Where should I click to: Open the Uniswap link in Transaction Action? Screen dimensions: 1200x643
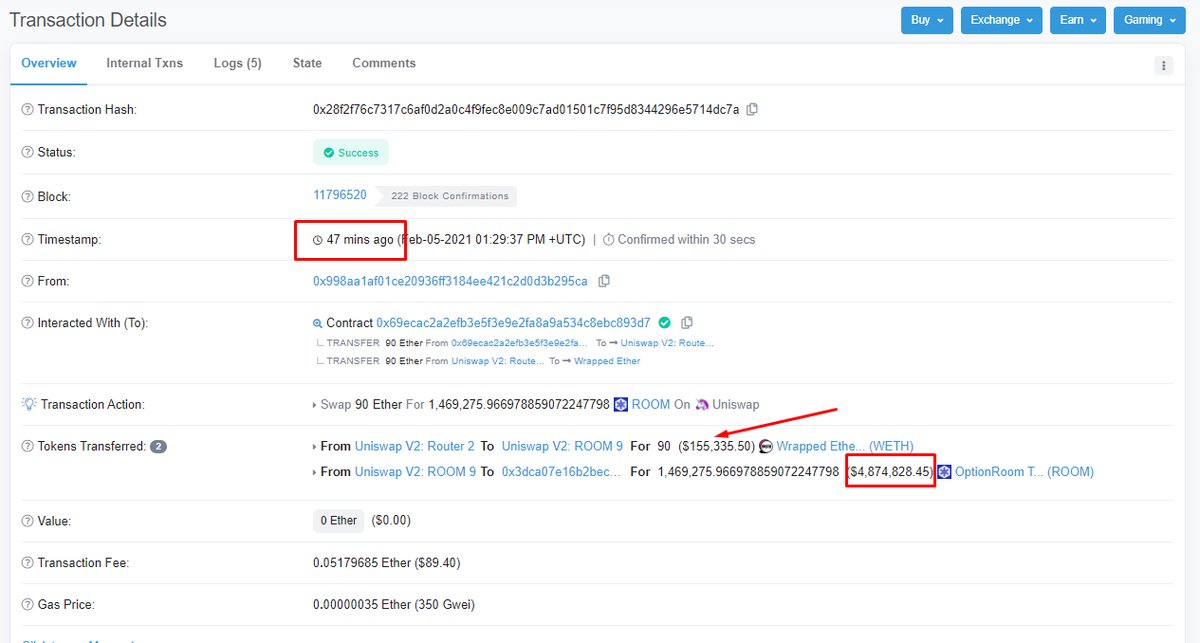click(x=736, y=404)
